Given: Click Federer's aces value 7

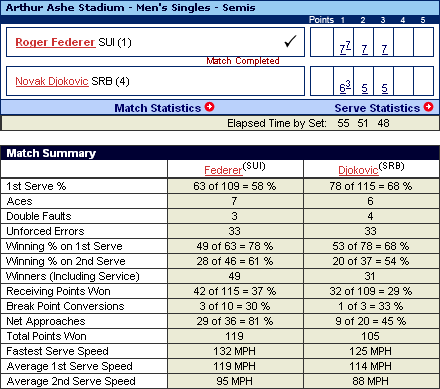Looking at the screenshot, I should pyautogui.click(x=235, y=201).
